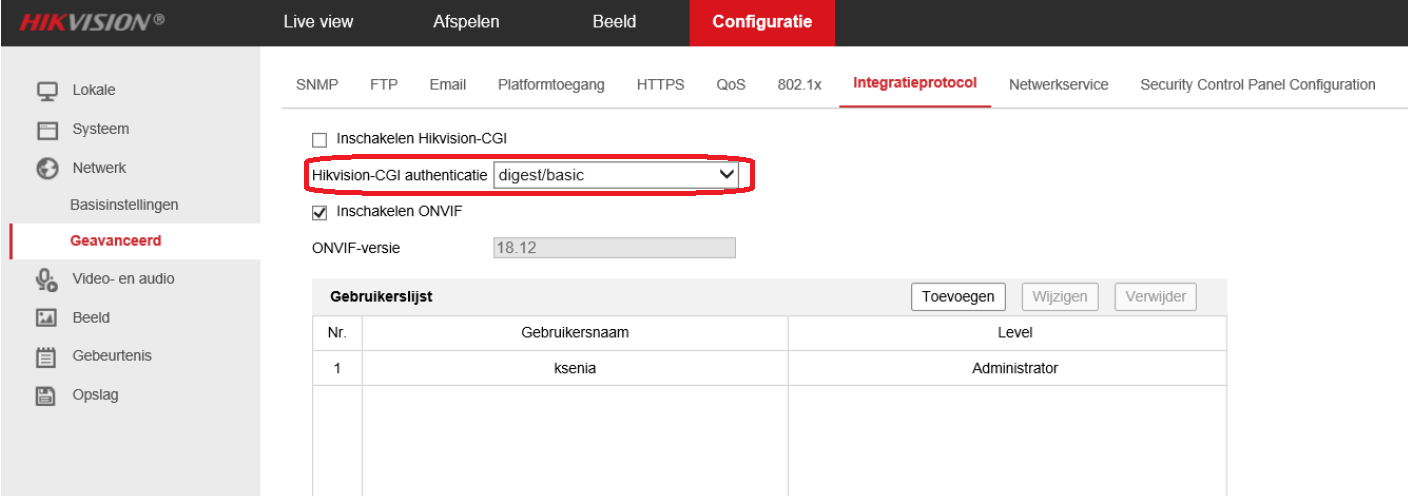The image size is (1408, 496).
Task: Select the Configuratie tab
Action: [x=762, y=22]
